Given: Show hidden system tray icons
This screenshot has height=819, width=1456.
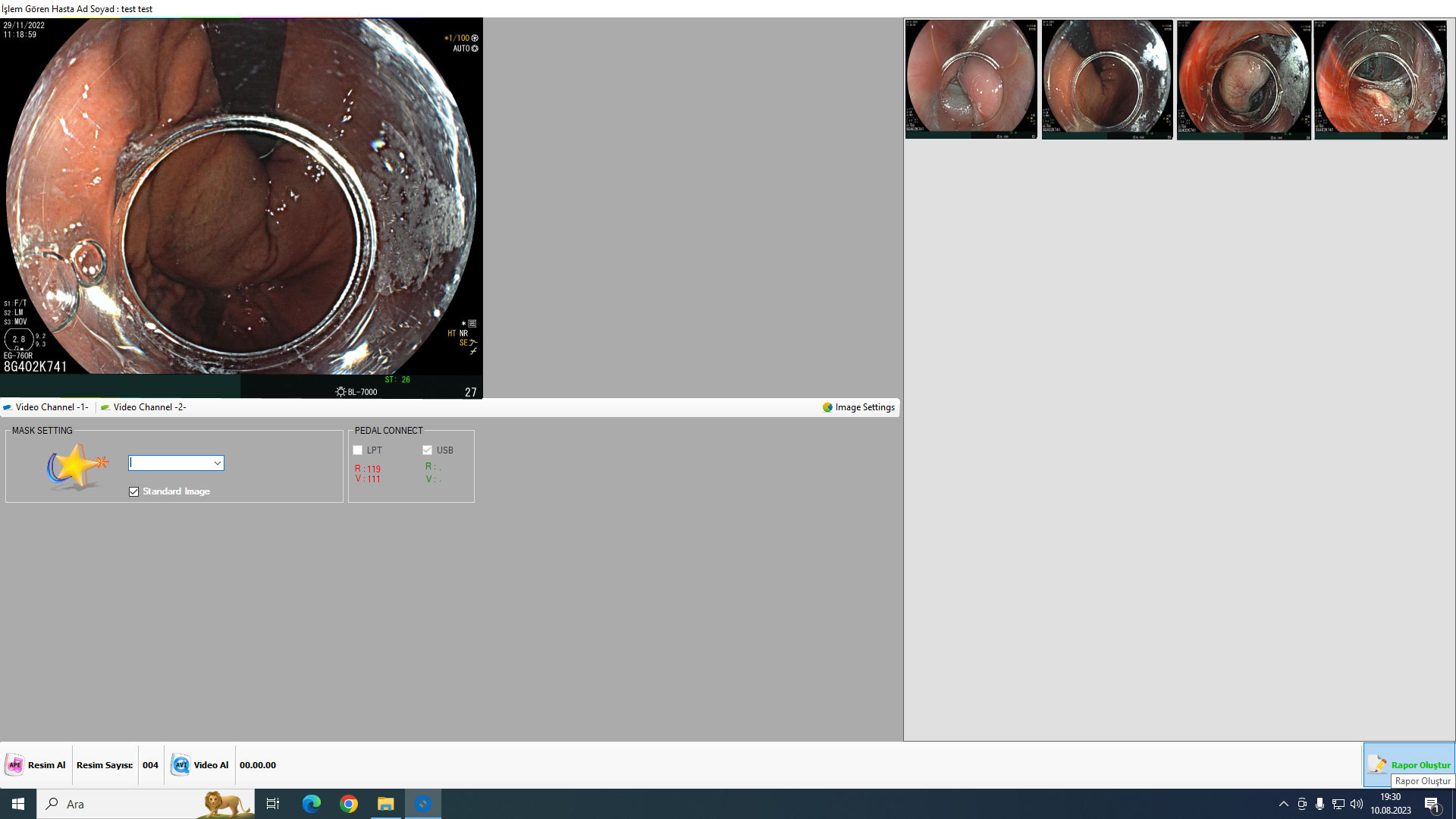Looking at the screenshot, I should 1284,804.
